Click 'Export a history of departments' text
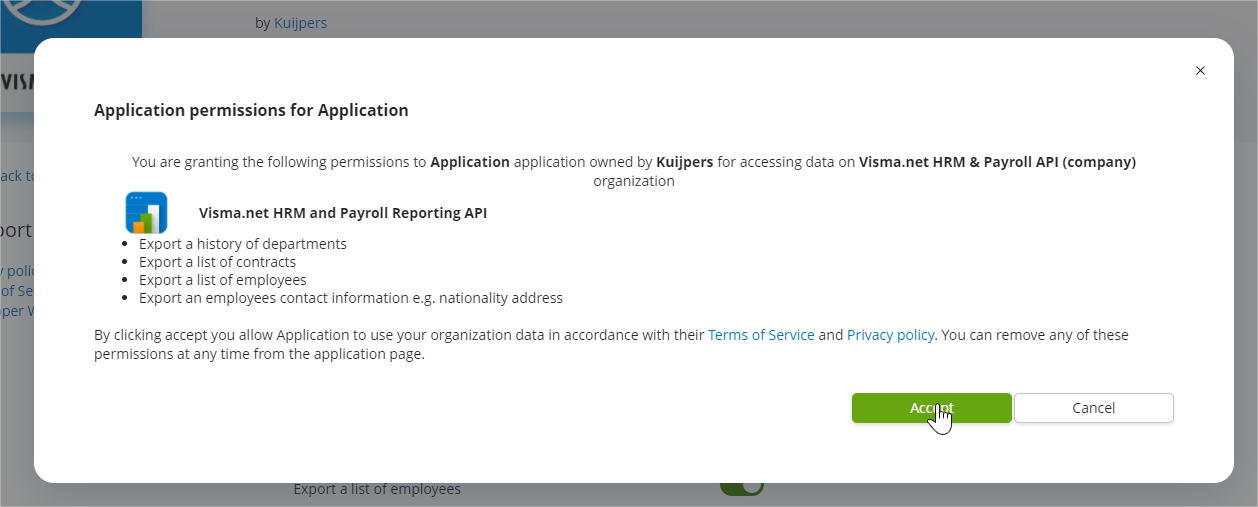1258x507 pixels. click(243, 244)
